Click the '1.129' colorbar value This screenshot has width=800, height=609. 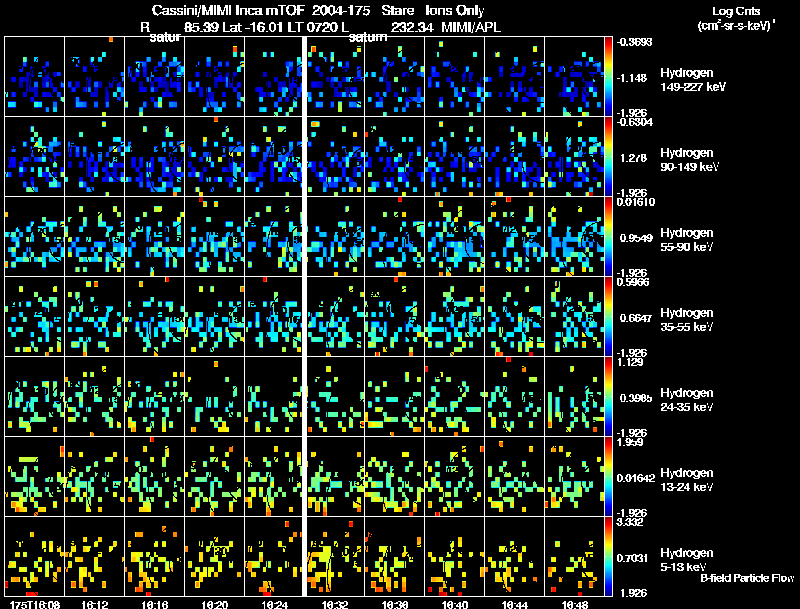(x=630, y=362)
